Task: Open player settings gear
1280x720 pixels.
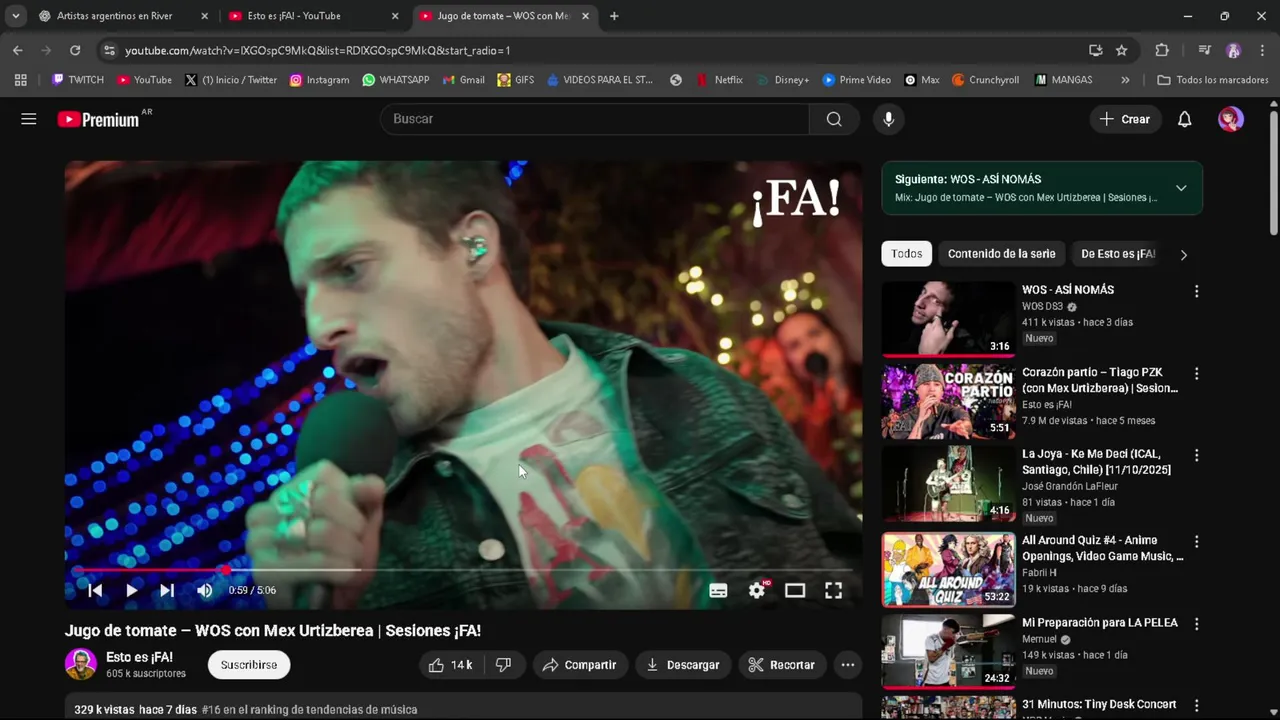Action: tap(757, 590)
